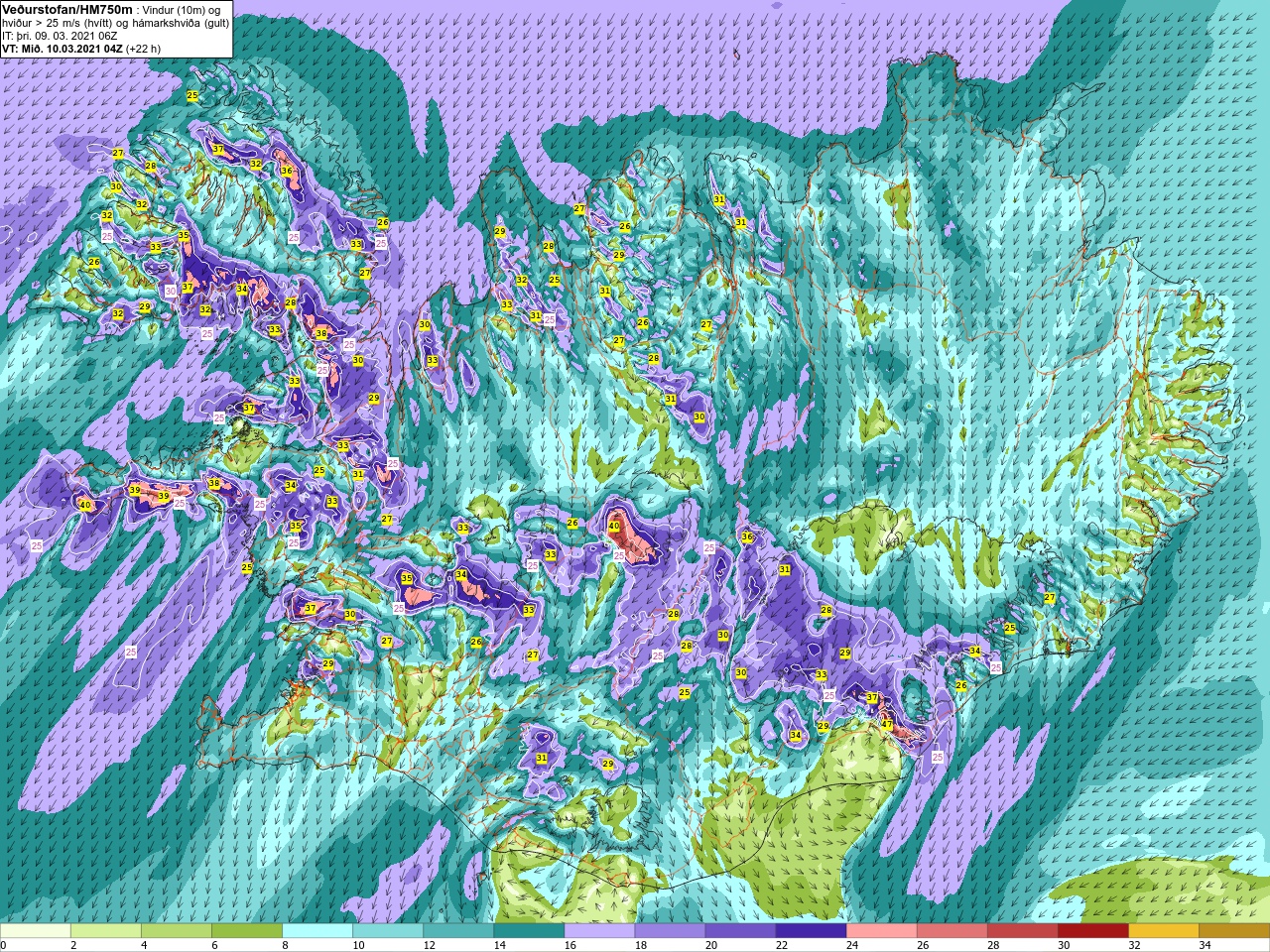The height and width of the screenshot is (952, 1270).
Task: Select the 'VT: Mið. 10.03.2021 04Z' line
Action: [81, 48]
